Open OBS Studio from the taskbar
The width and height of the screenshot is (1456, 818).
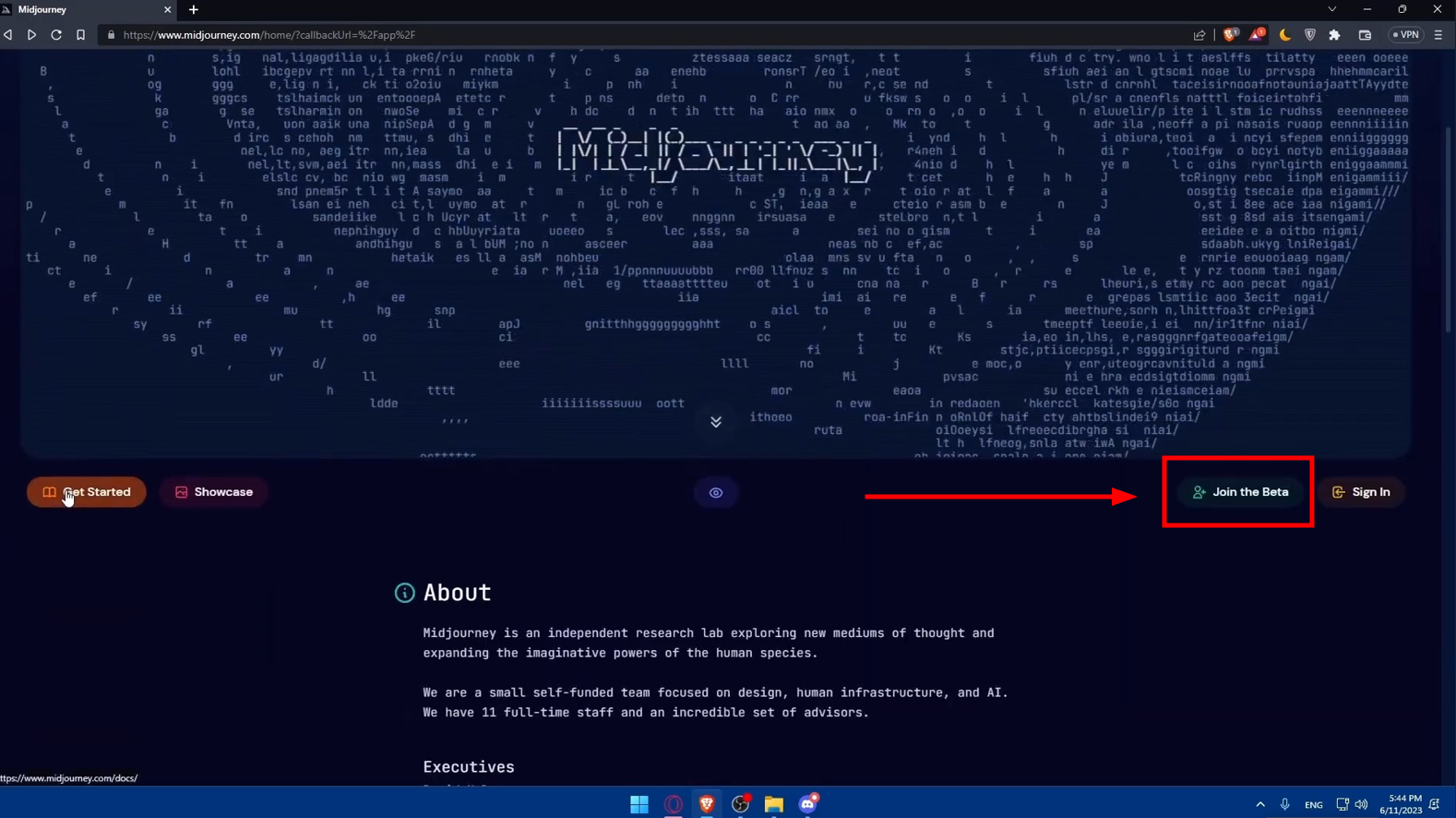coord(740,804)
